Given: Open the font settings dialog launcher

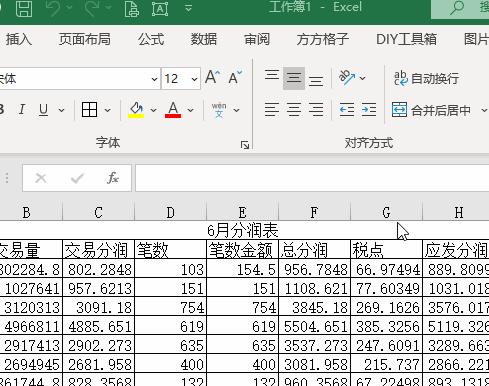Looking at the screenshot, I should pos(245,145).
